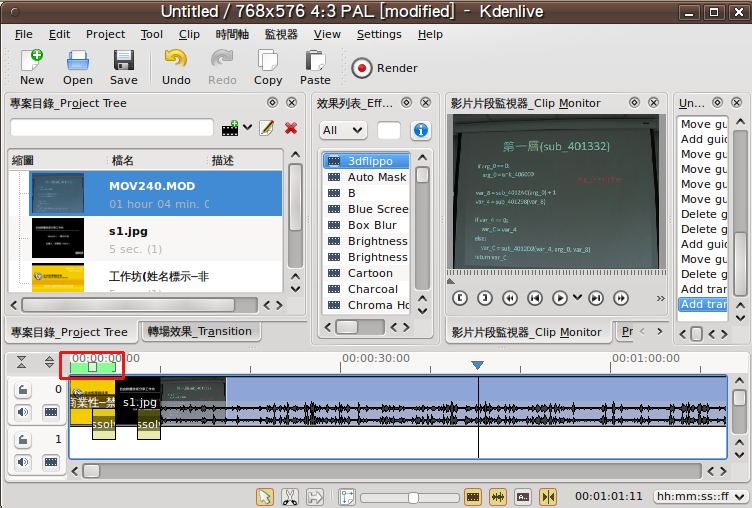
Task: Toggle lock on track 0
Action: pyautogui.click(x=23, y=390)
